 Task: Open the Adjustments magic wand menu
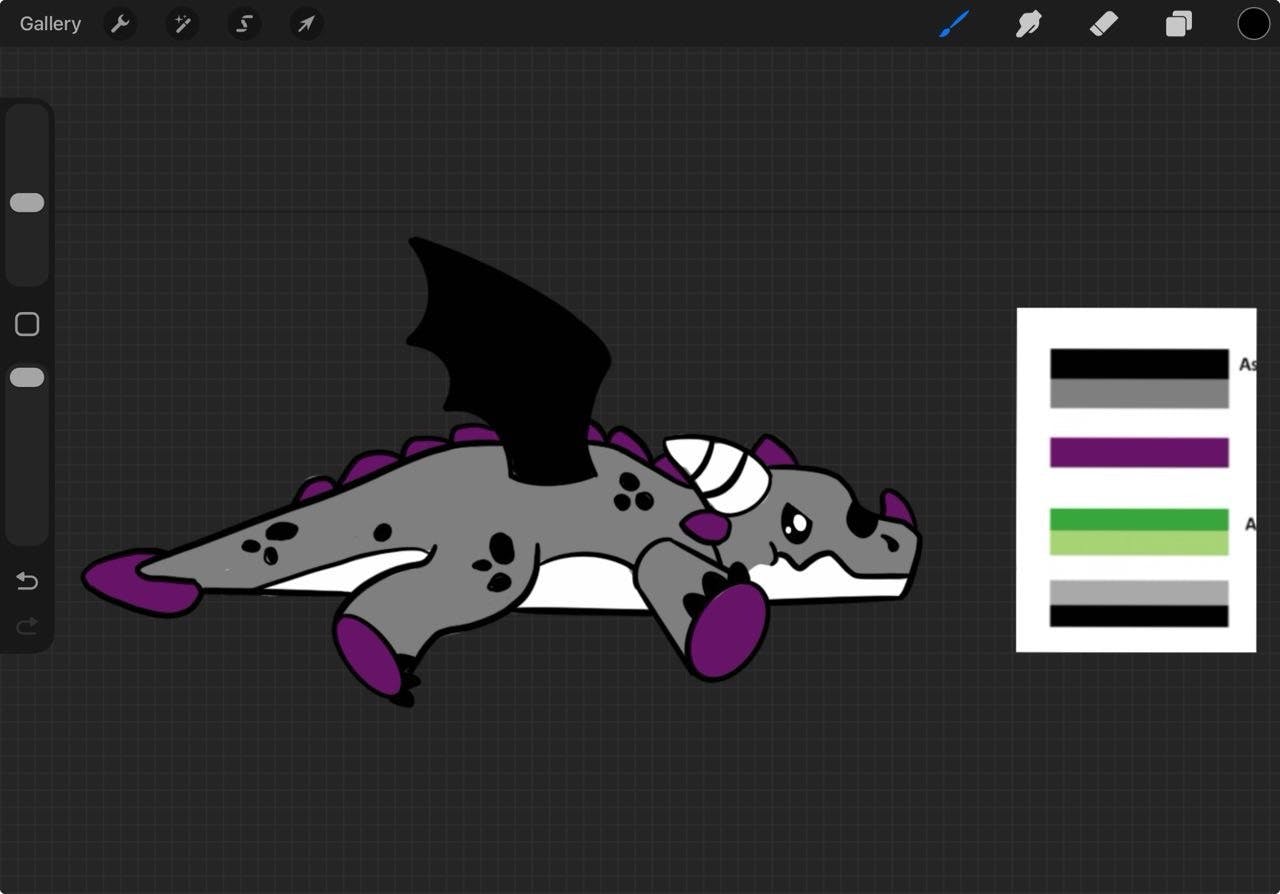coord(182,24)
